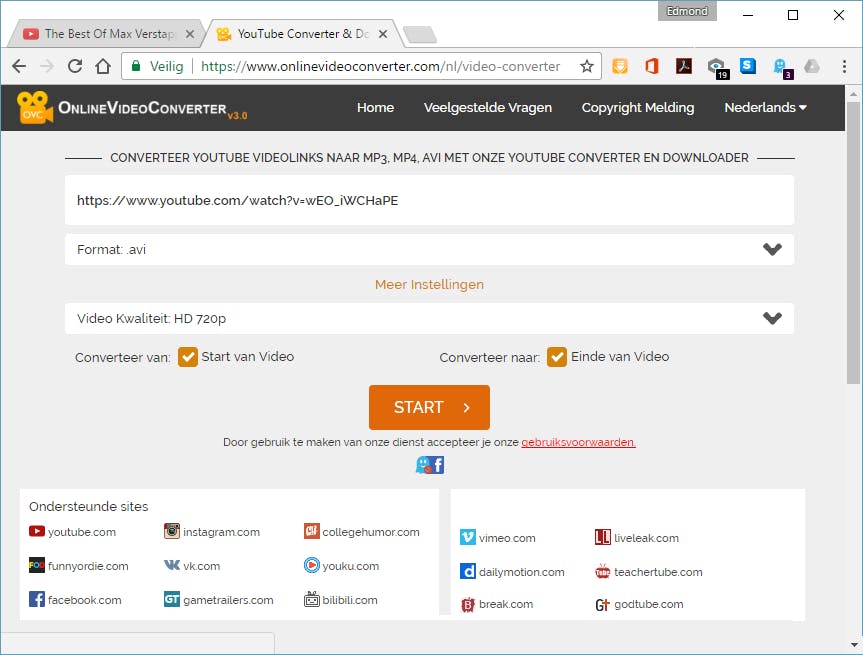
Task: Bookmark this page with the star icon
Action: point(587,67)
